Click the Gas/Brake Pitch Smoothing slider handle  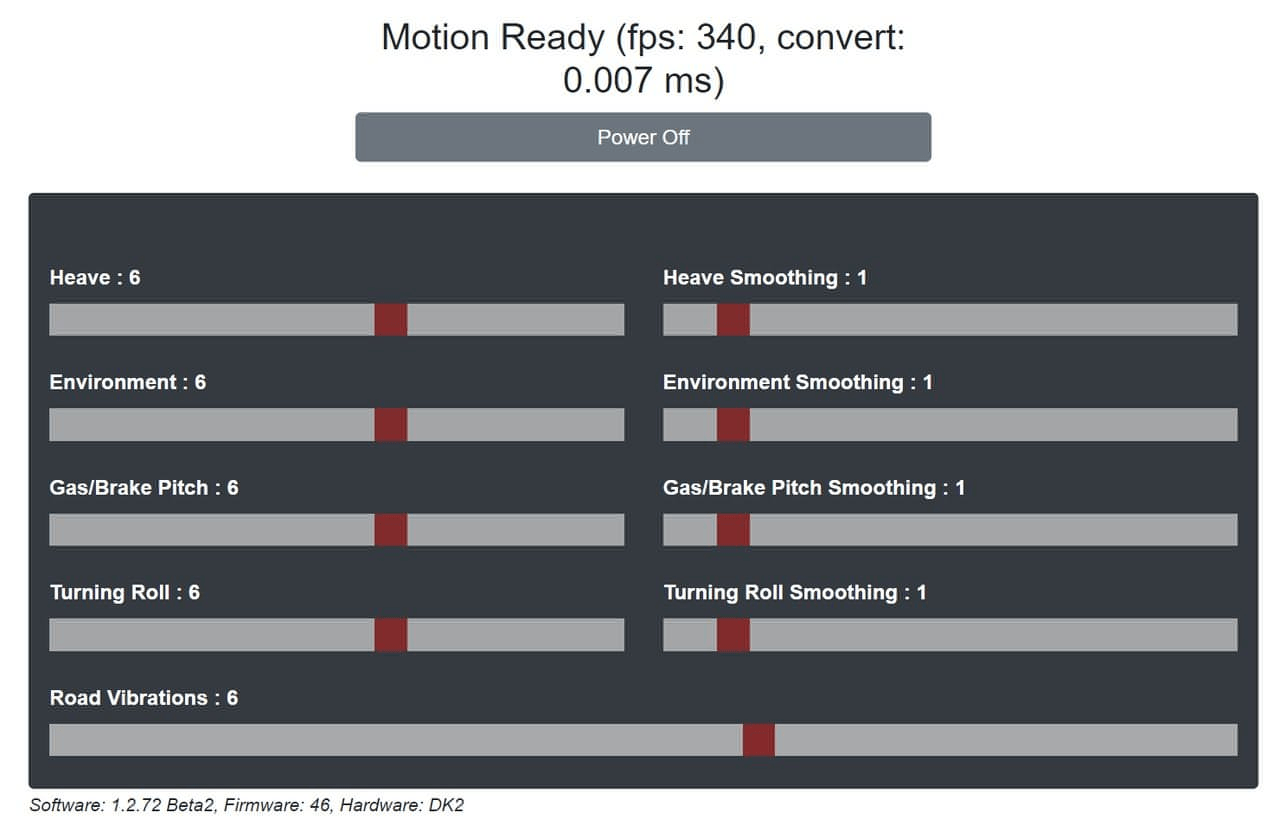pos(733,530)
